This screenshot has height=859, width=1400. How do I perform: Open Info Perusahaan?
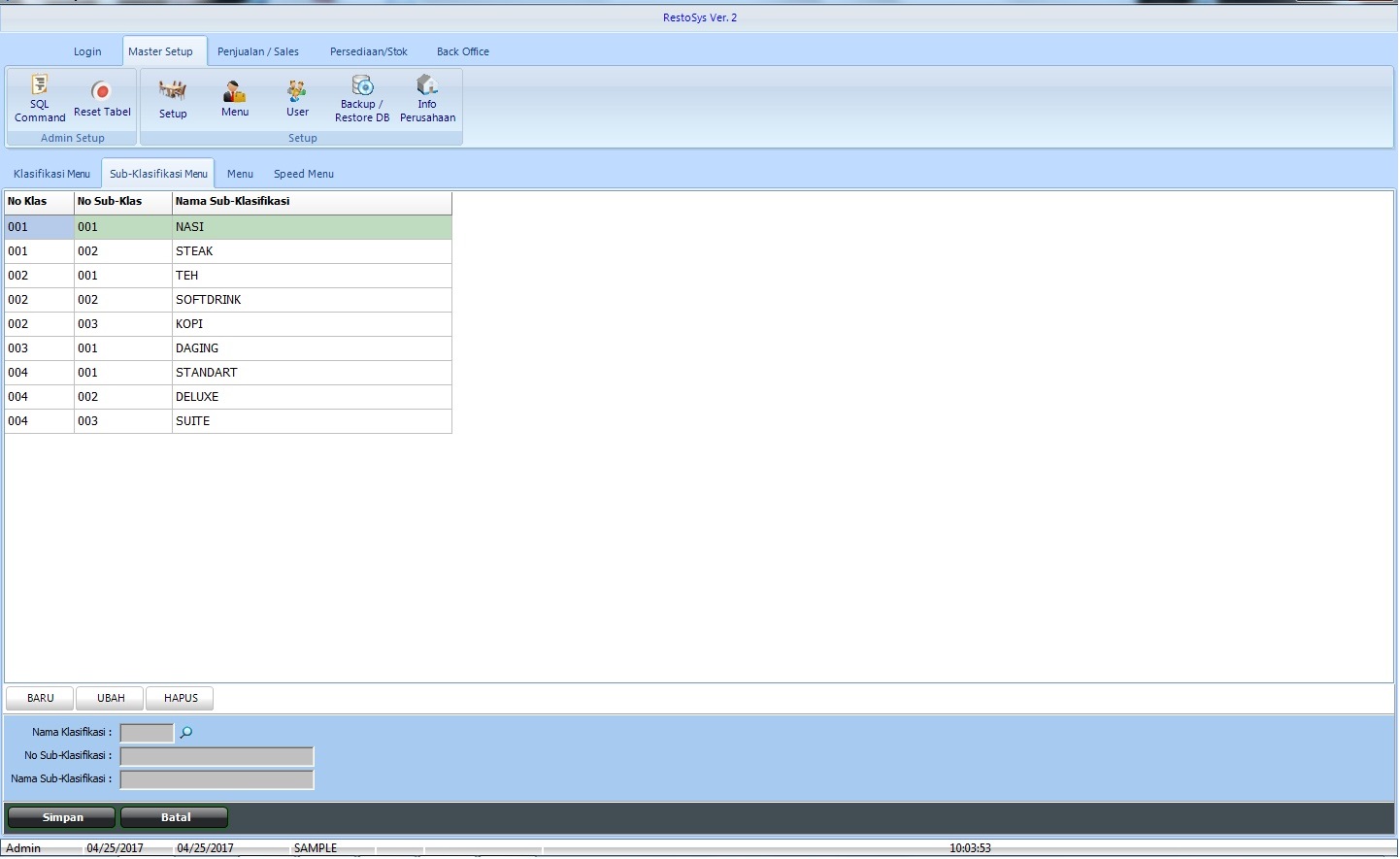click(427, 98)
